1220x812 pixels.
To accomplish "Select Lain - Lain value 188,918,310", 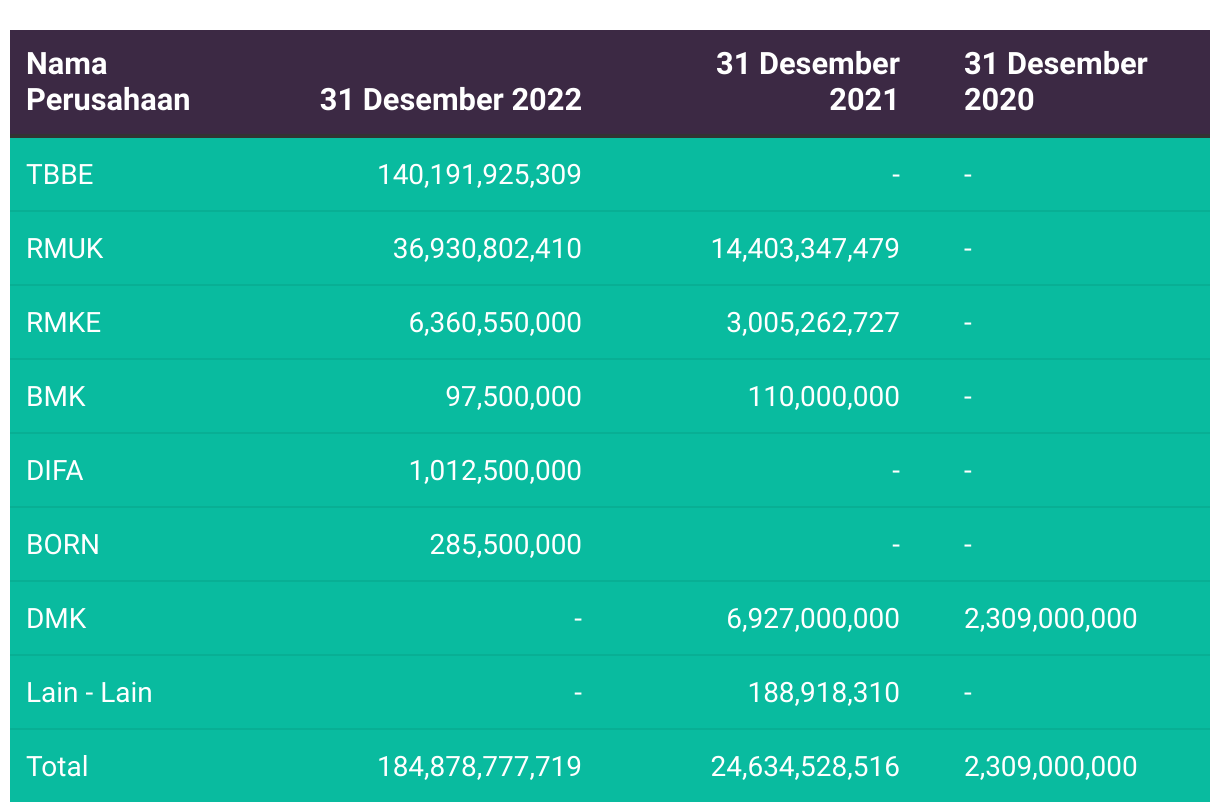I will point(823,693).
